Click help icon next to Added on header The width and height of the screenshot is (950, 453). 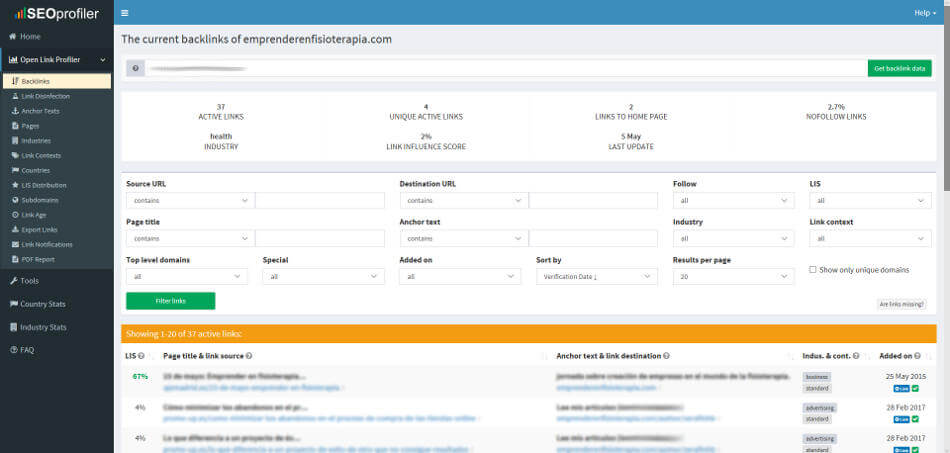tap(917, 356)
